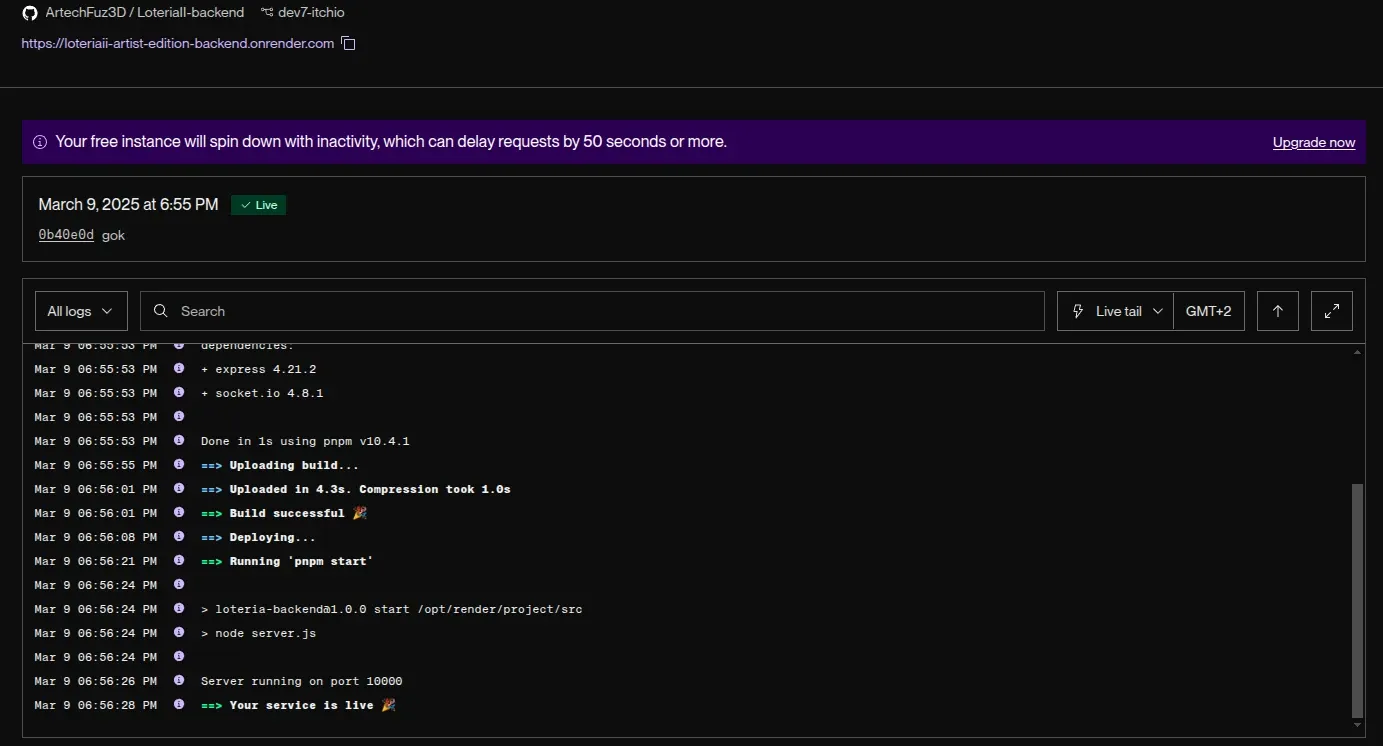The width and height of the screenshot is (1383, 746).
Task: Click the info icon in the purple banner
Action: pos(40,142)
